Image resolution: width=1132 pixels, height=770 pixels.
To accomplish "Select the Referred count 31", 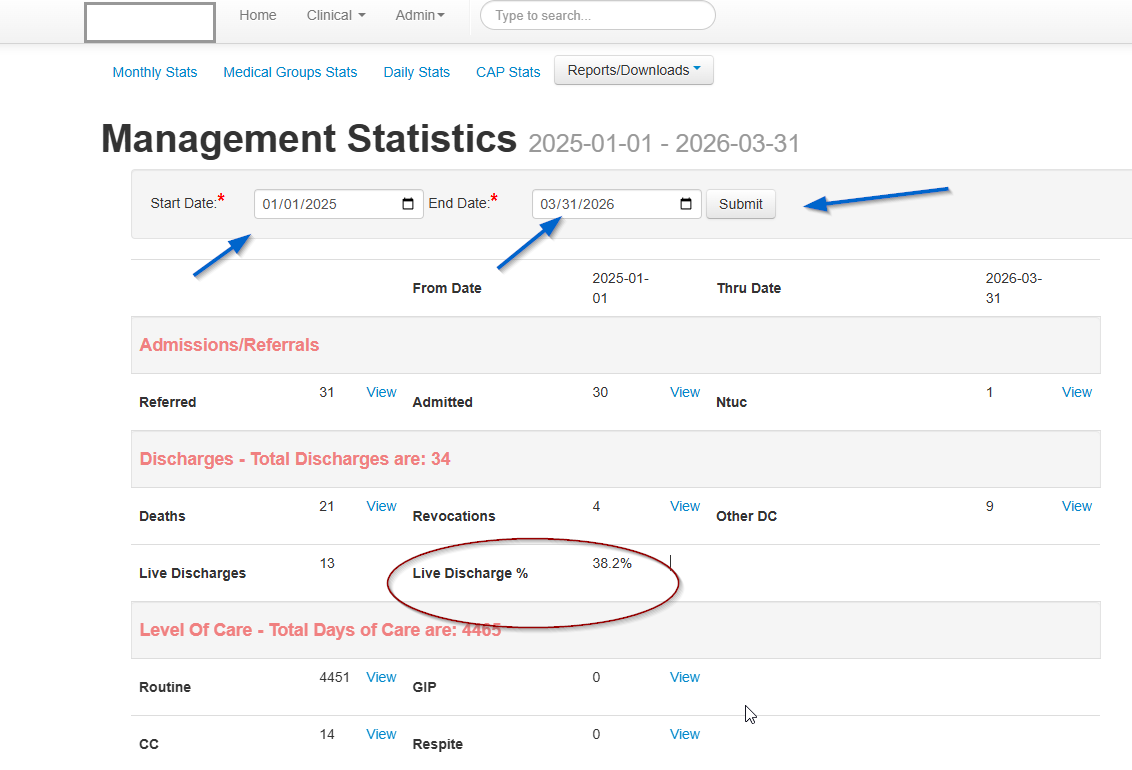I will (327, 393).
